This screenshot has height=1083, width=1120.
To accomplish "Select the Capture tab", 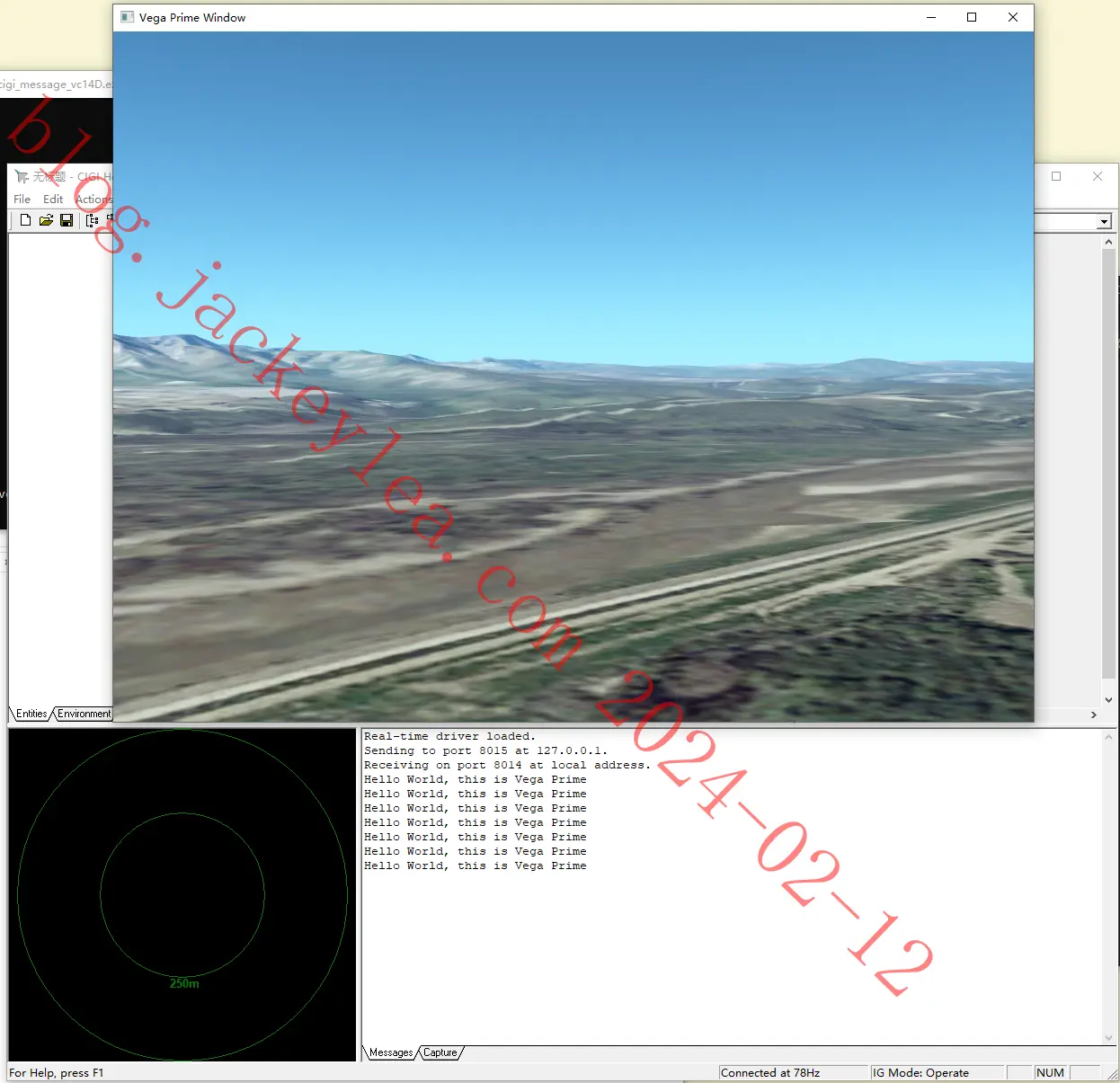I will 440,1052.
